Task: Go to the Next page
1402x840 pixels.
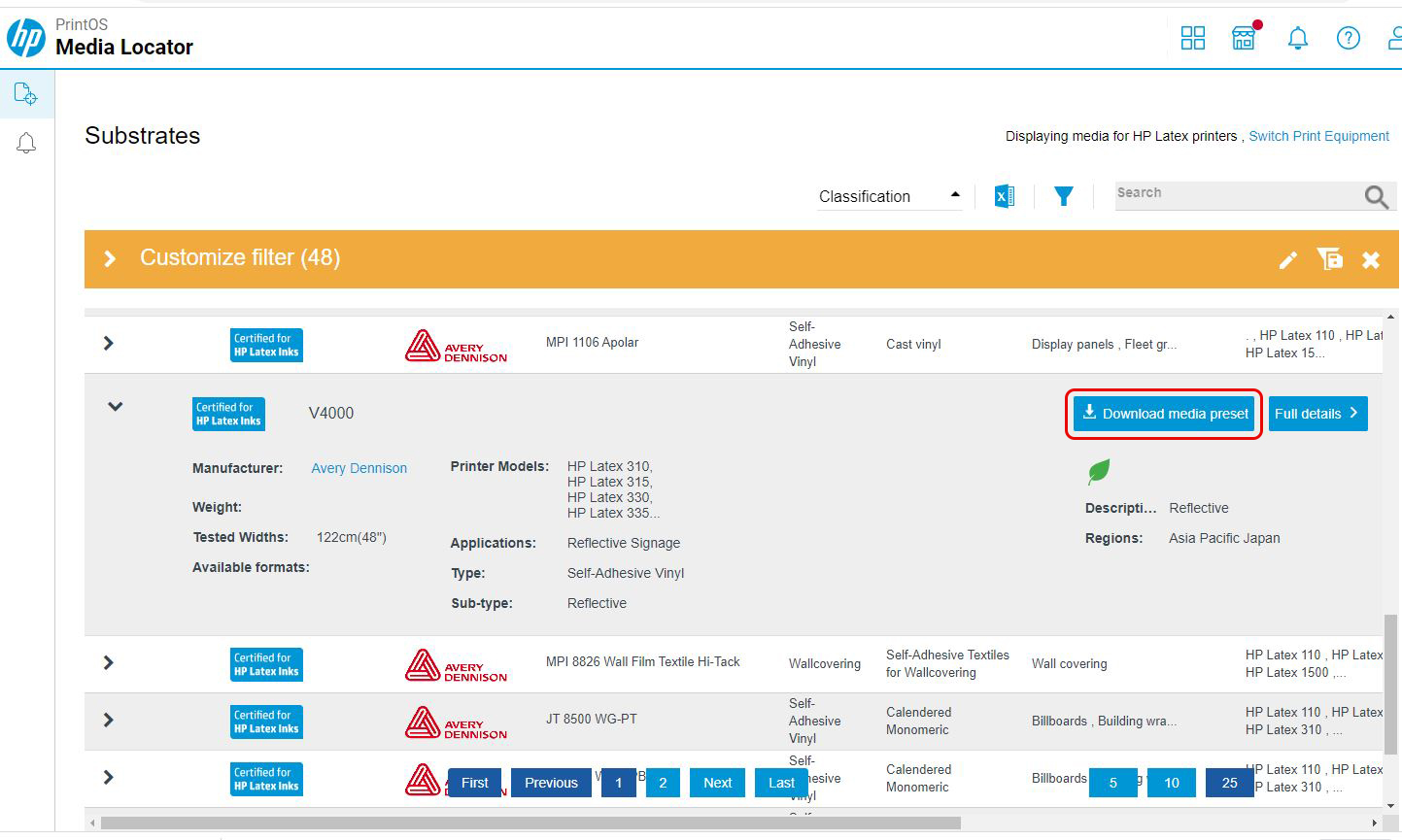Action: tap(717, 783)
